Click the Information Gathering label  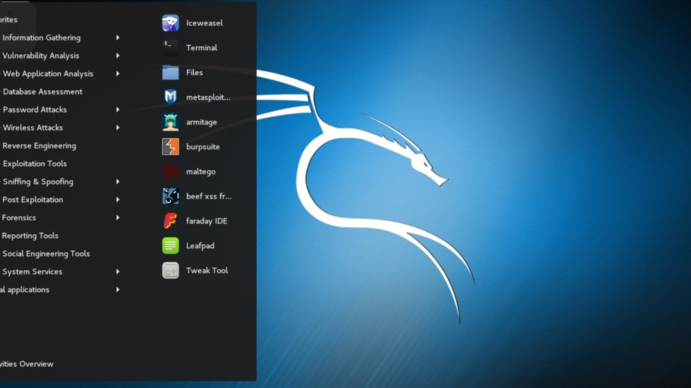pyautogui.click(x=41, y=38)
